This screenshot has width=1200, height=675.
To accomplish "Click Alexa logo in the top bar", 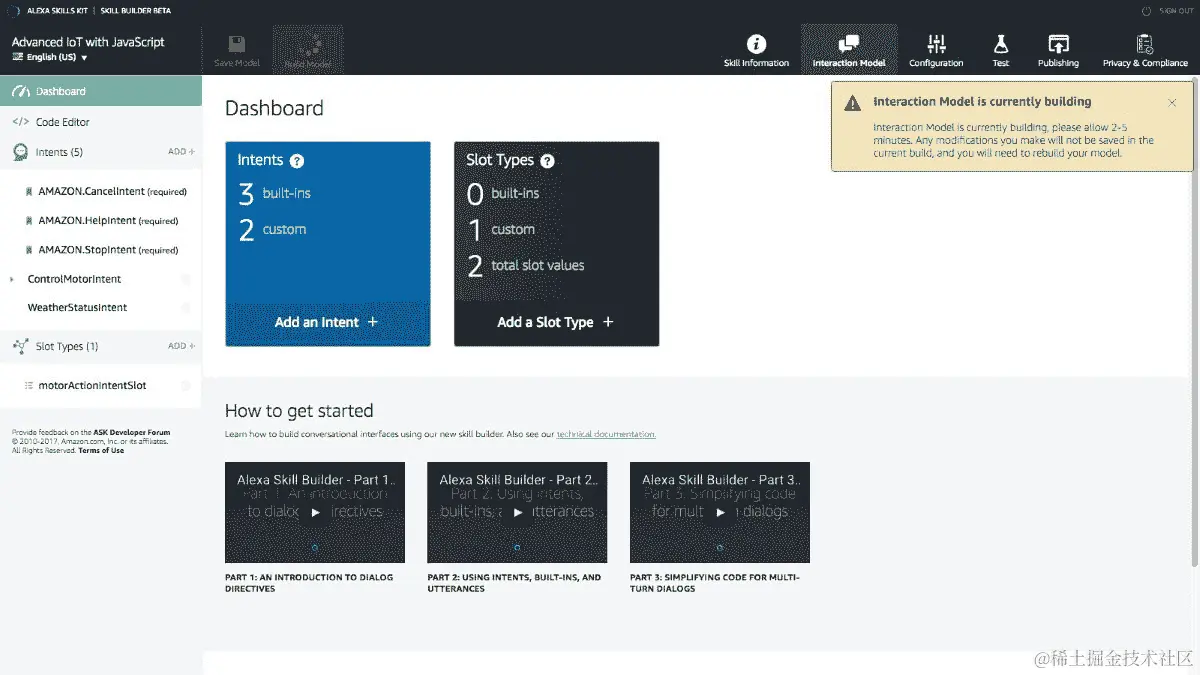I will (x=12, y=10).
